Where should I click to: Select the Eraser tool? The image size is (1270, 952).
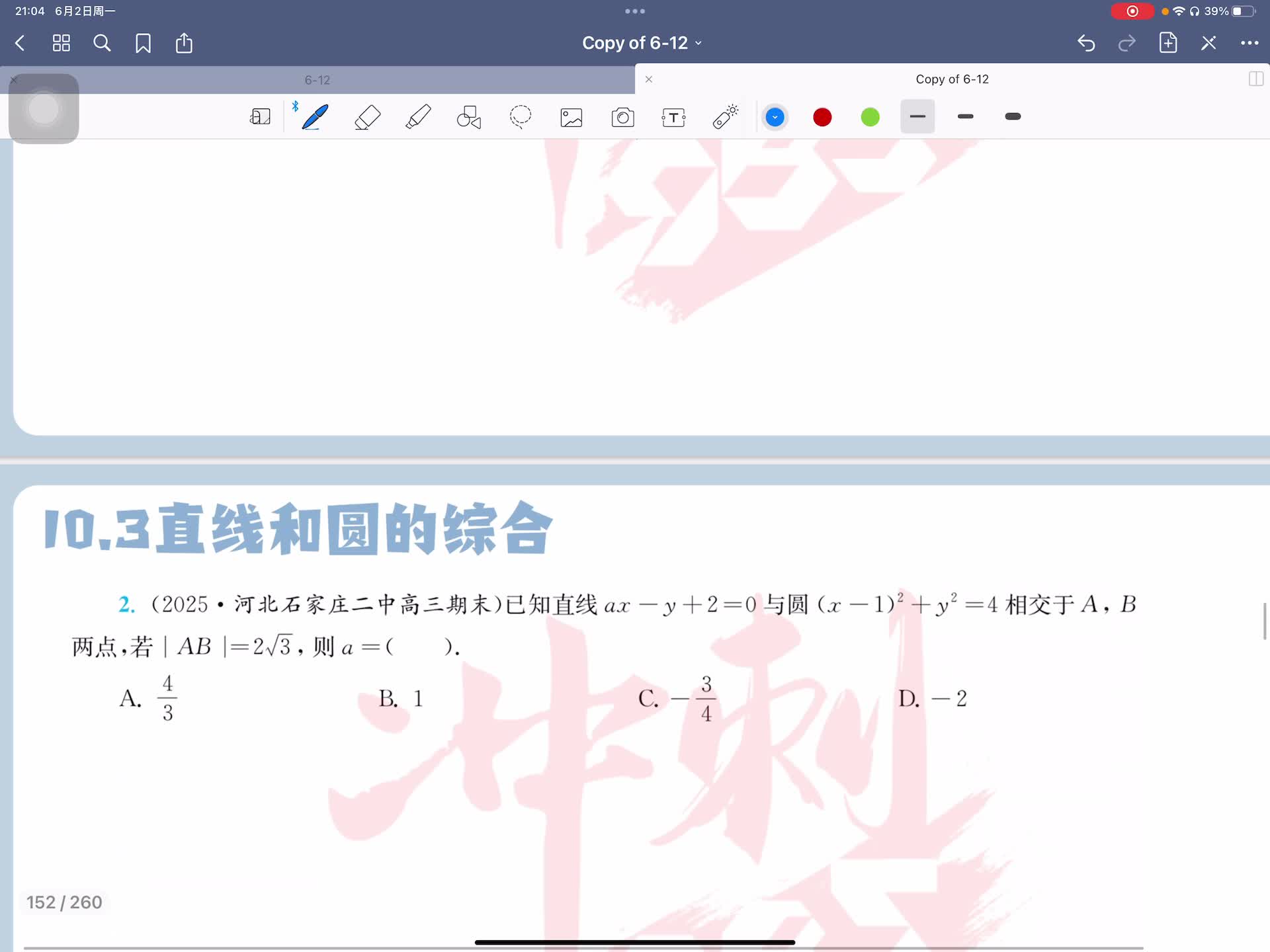(367, 117)
